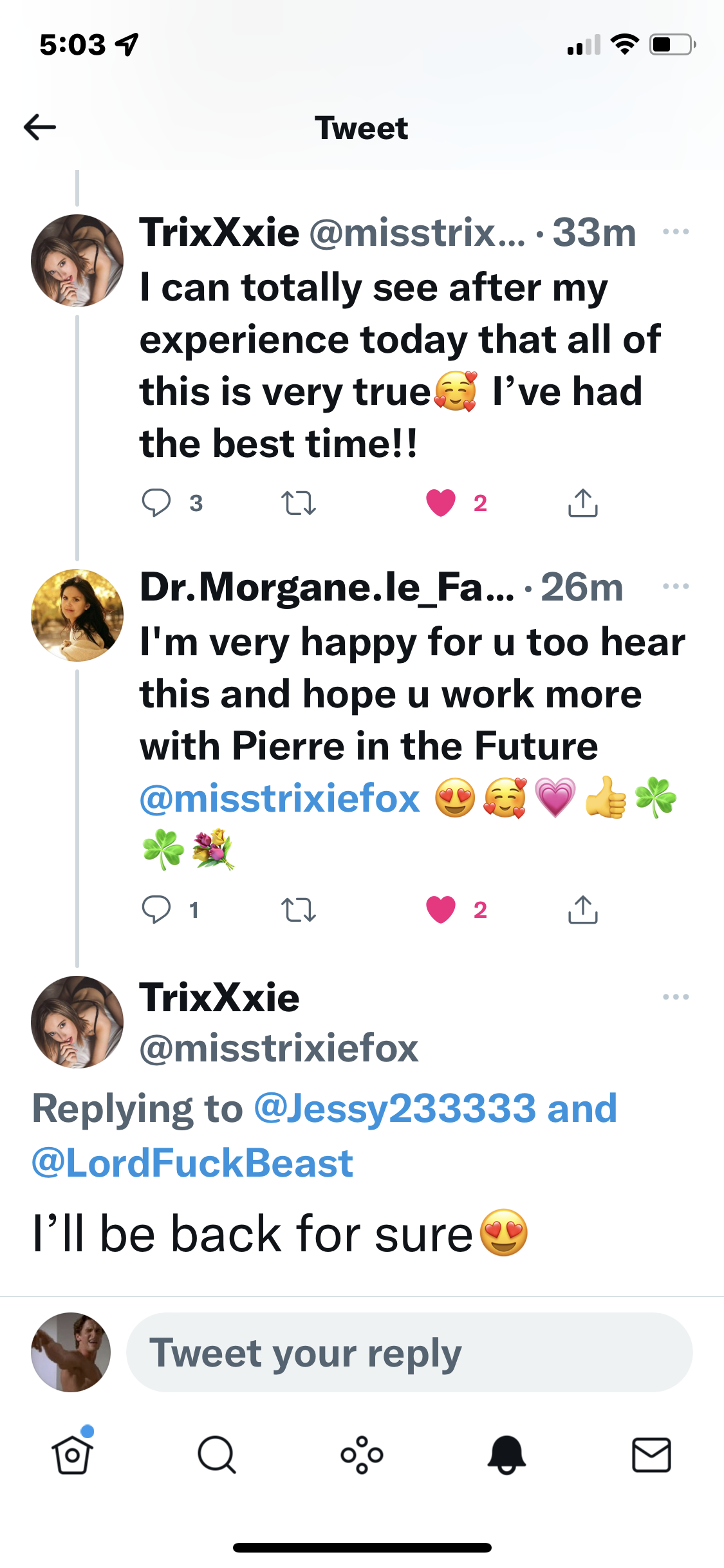
Task: Tap the @misstrixiefox mention link
Action: (x=280, y=799)
